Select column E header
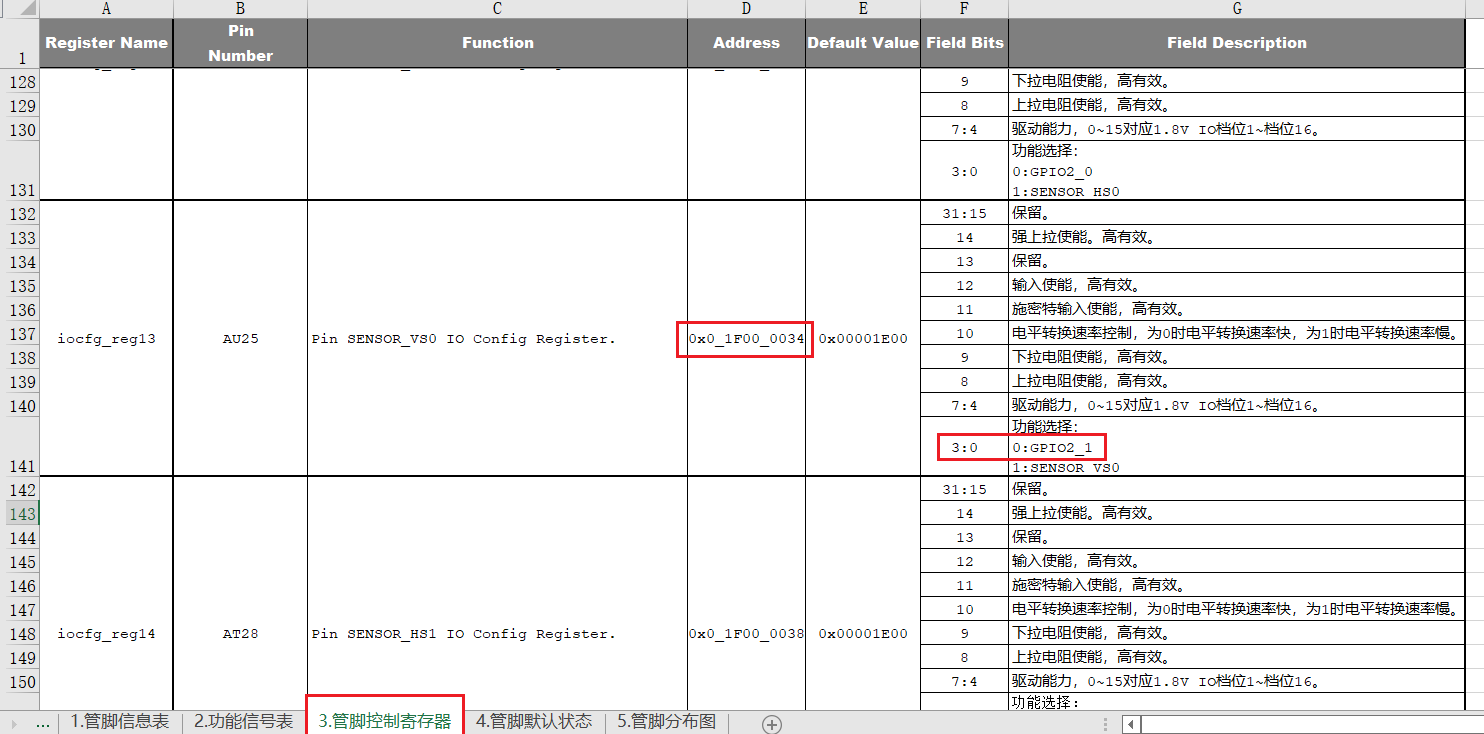1484x734 pixels. pyautogui.click(x=863, y=9)
